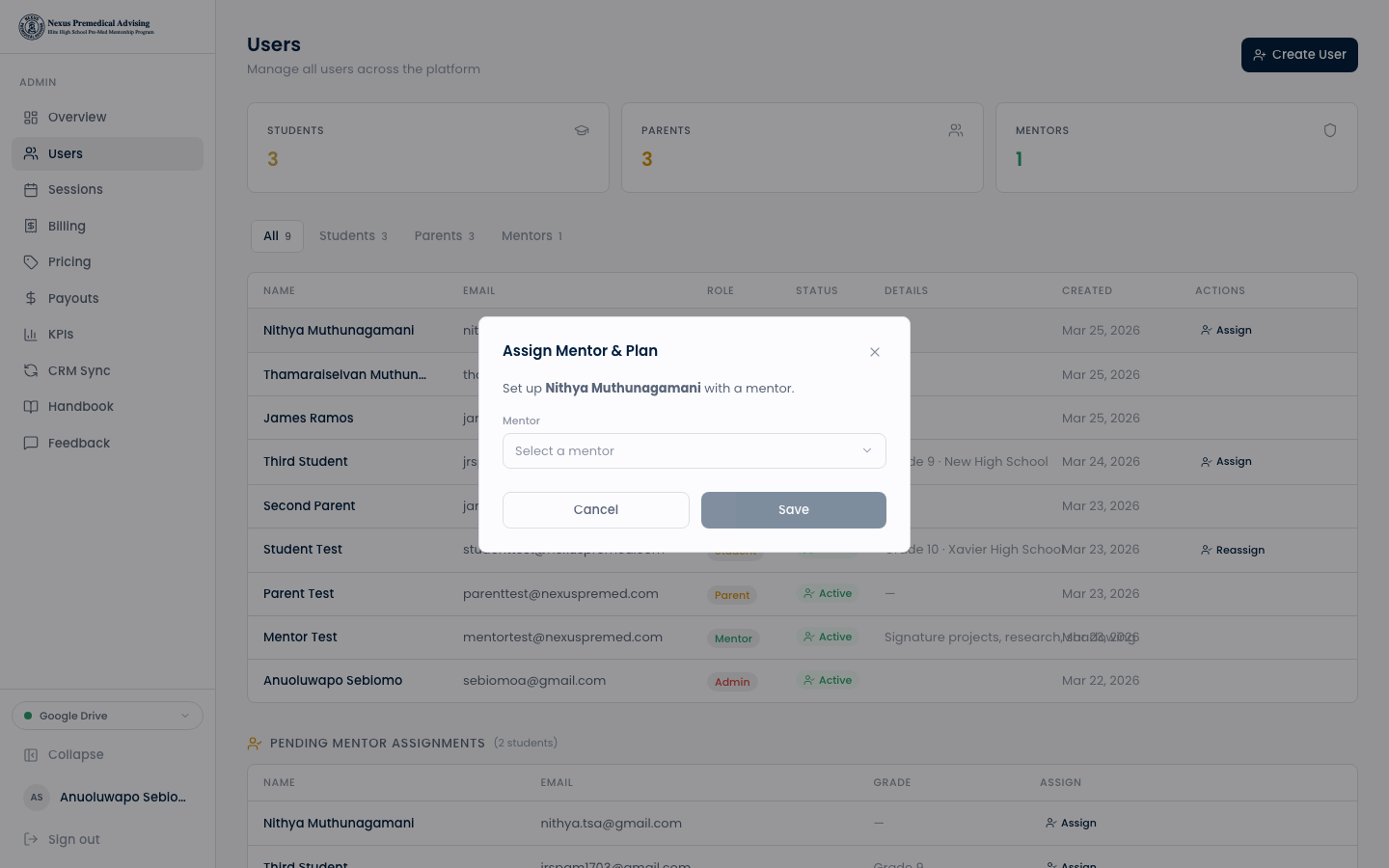Close the Assign Mentor & Plan dialog
The image size is (1389, 868).
(x=874, y=352)
